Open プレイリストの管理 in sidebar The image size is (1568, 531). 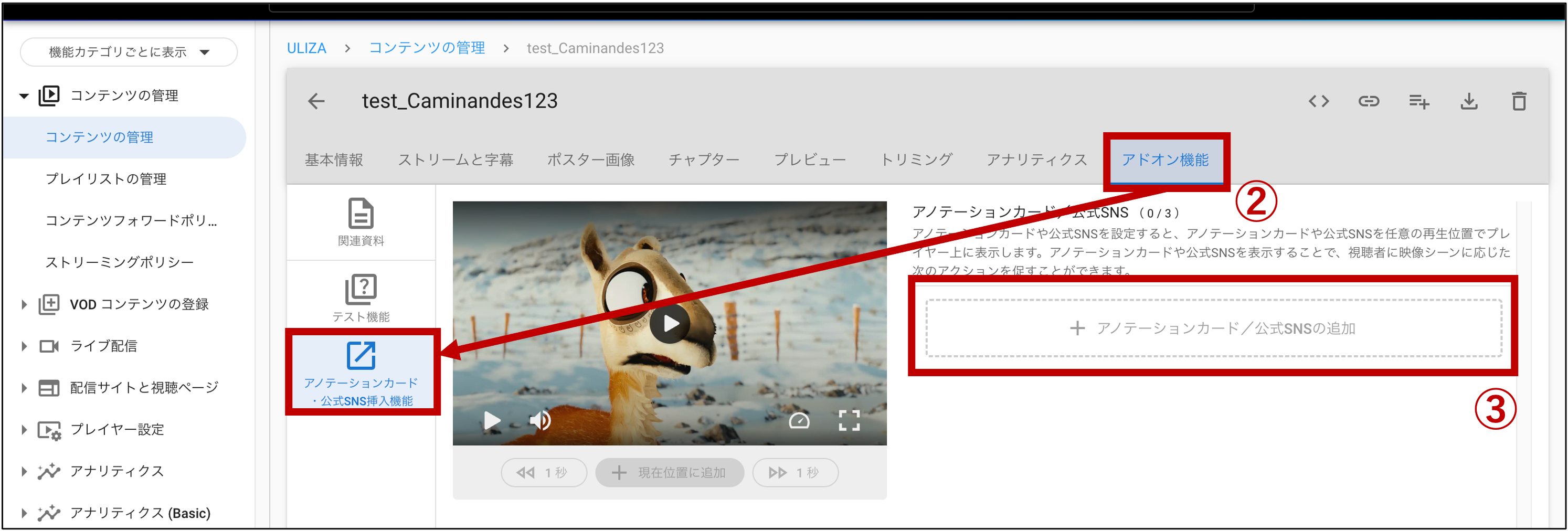coord(106,179)
